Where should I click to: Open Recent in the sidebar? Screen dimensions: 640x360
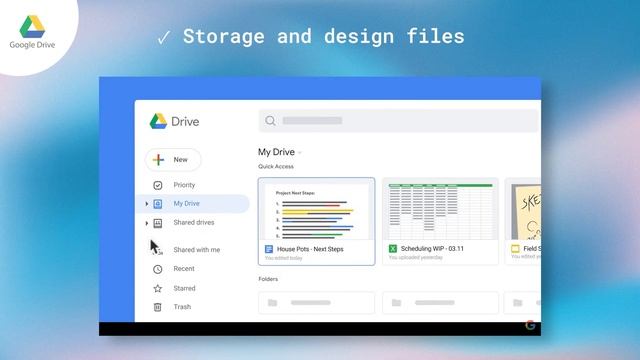pos(184,269)
